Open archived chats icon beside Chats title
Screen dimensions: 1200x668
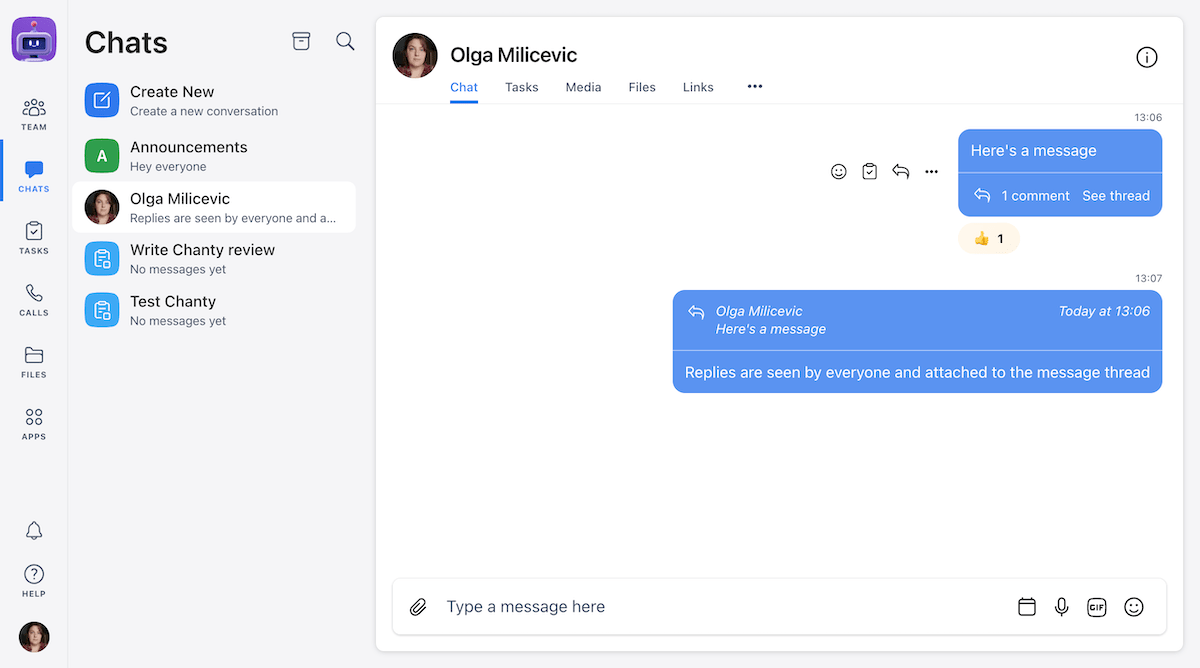coord(301,41)
